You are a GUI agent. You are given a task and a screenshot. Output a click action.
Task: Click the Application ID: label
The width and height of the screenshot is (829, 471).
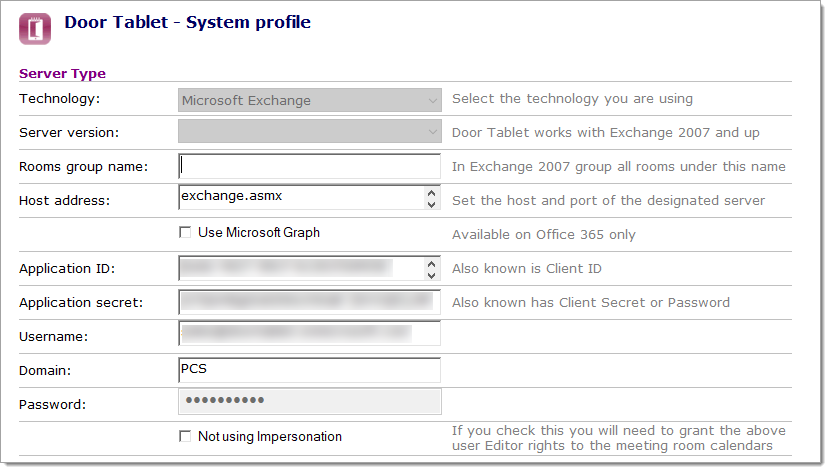click(x=67, y=269)
